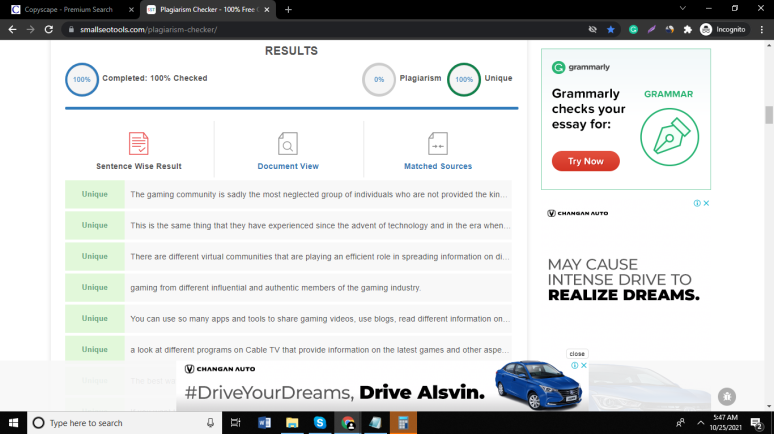
Task: Open the notification center icon
Action: (x=756, y=423)
